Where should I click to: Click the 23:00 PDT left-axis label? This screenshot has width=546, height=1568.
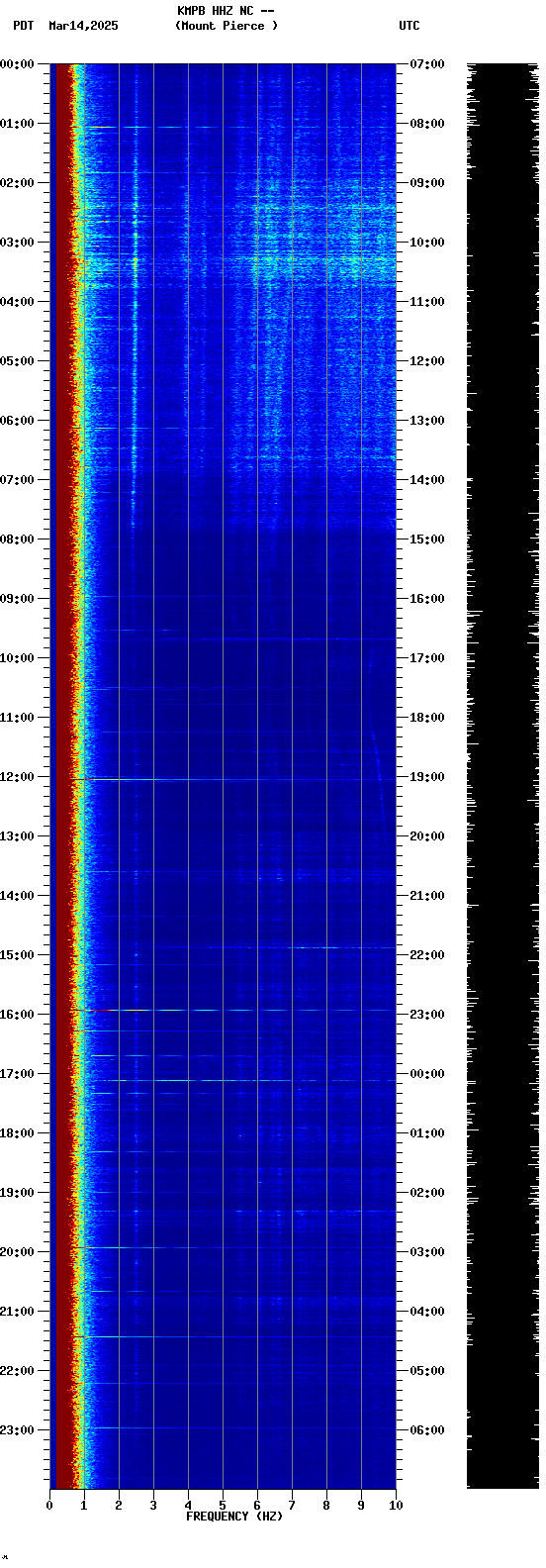click(17, 1430)
